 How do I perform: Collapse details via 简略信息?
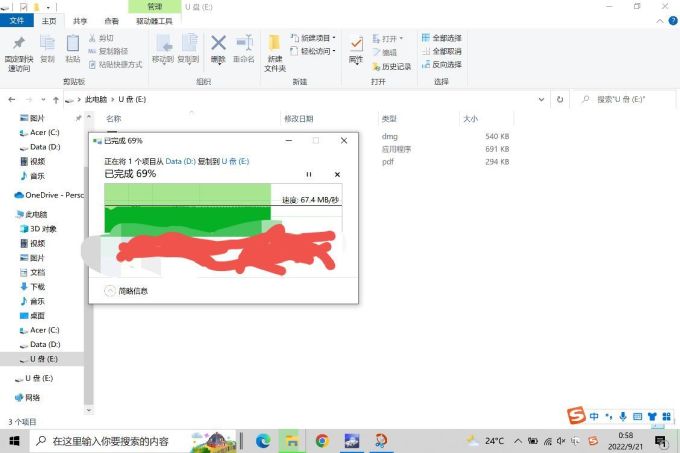pos(126,291)
